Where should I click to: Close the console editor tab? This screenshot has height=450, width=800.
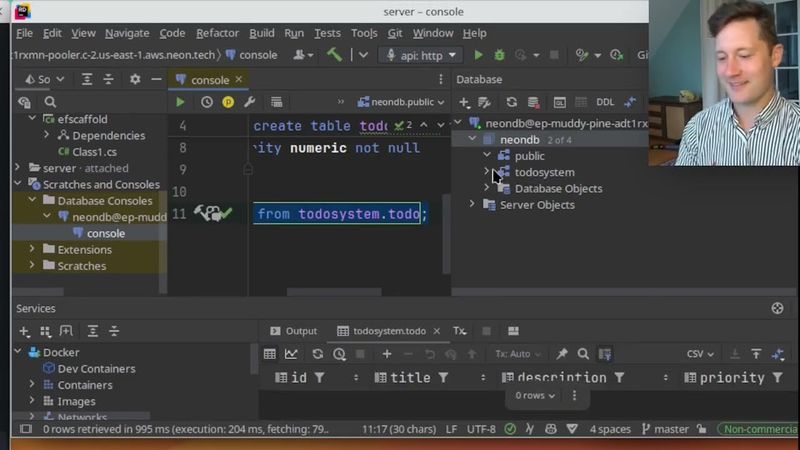(x=239, y=79)
